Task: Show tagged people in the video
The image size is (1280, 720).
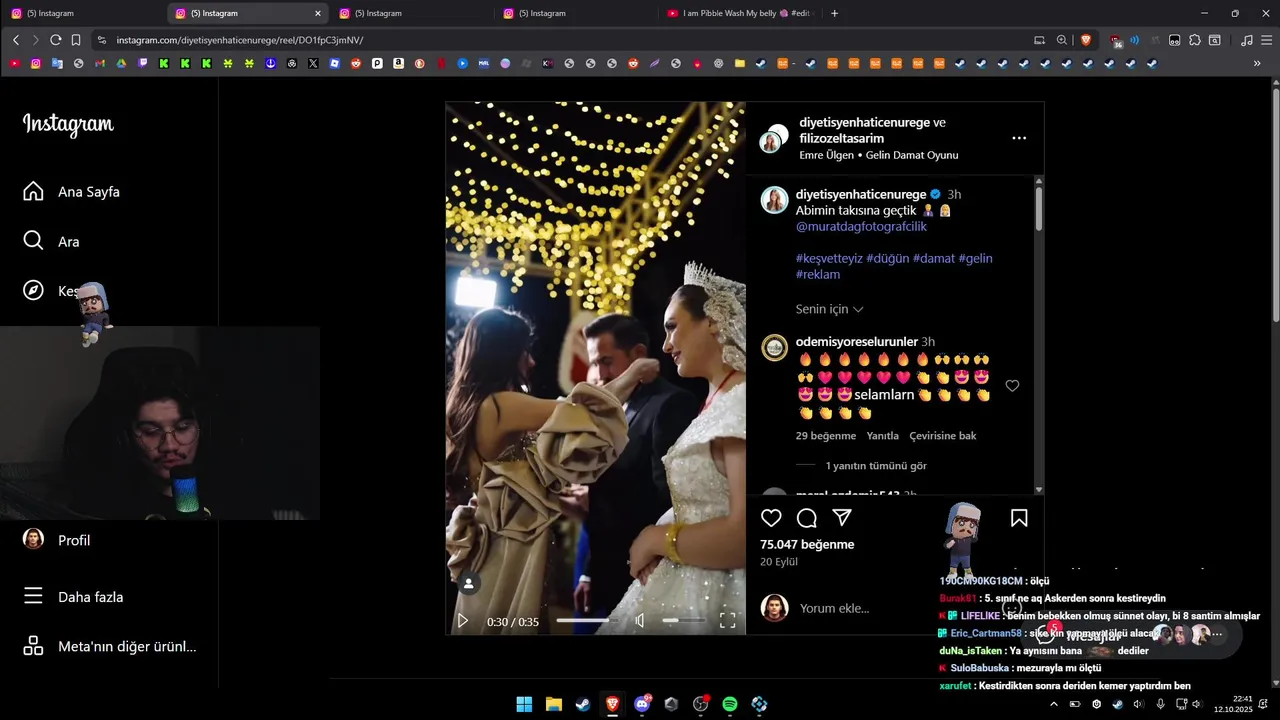Action: [468, 583]
